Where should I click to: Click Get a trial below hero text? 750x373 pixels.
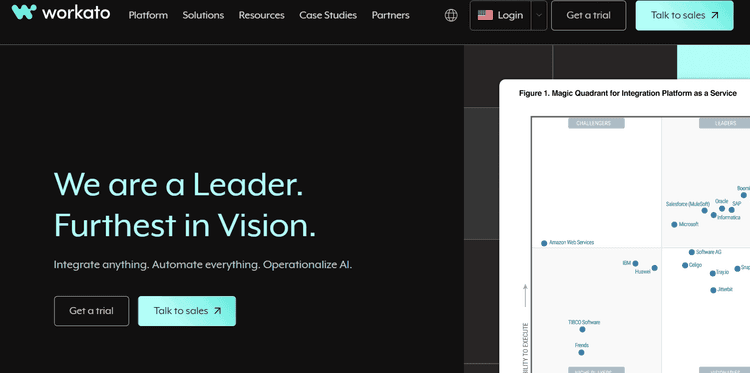tap(91, 311)
